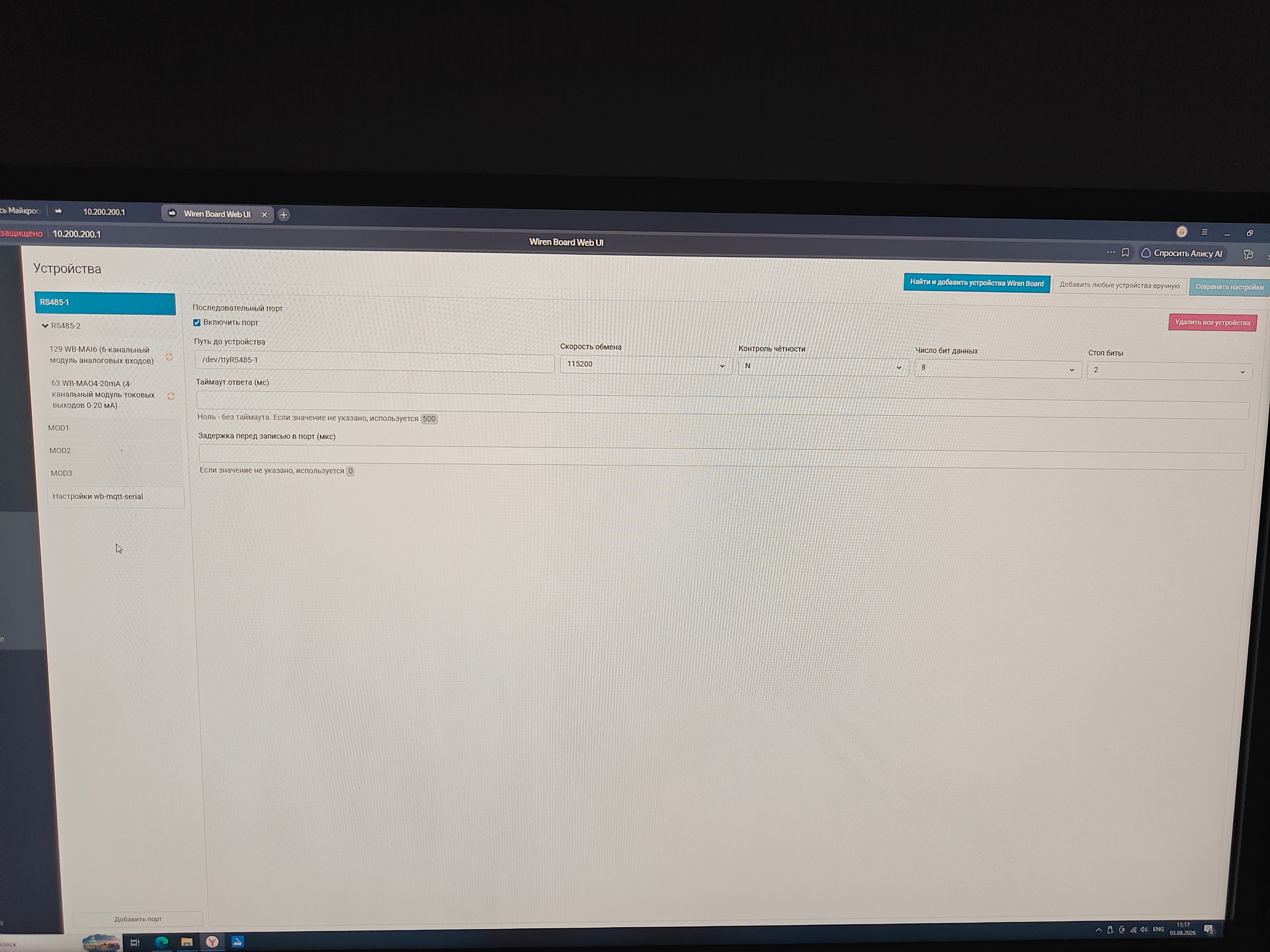Open the browser hamburger menu

click(1205, 232)
